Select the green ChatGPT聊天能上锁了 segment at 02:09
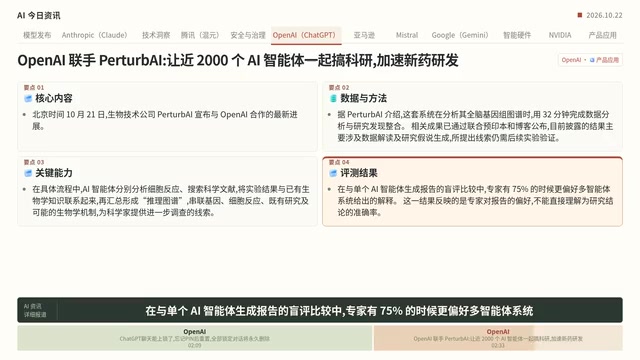The height and width of the screenshot is (360, 640). point(195,338)
